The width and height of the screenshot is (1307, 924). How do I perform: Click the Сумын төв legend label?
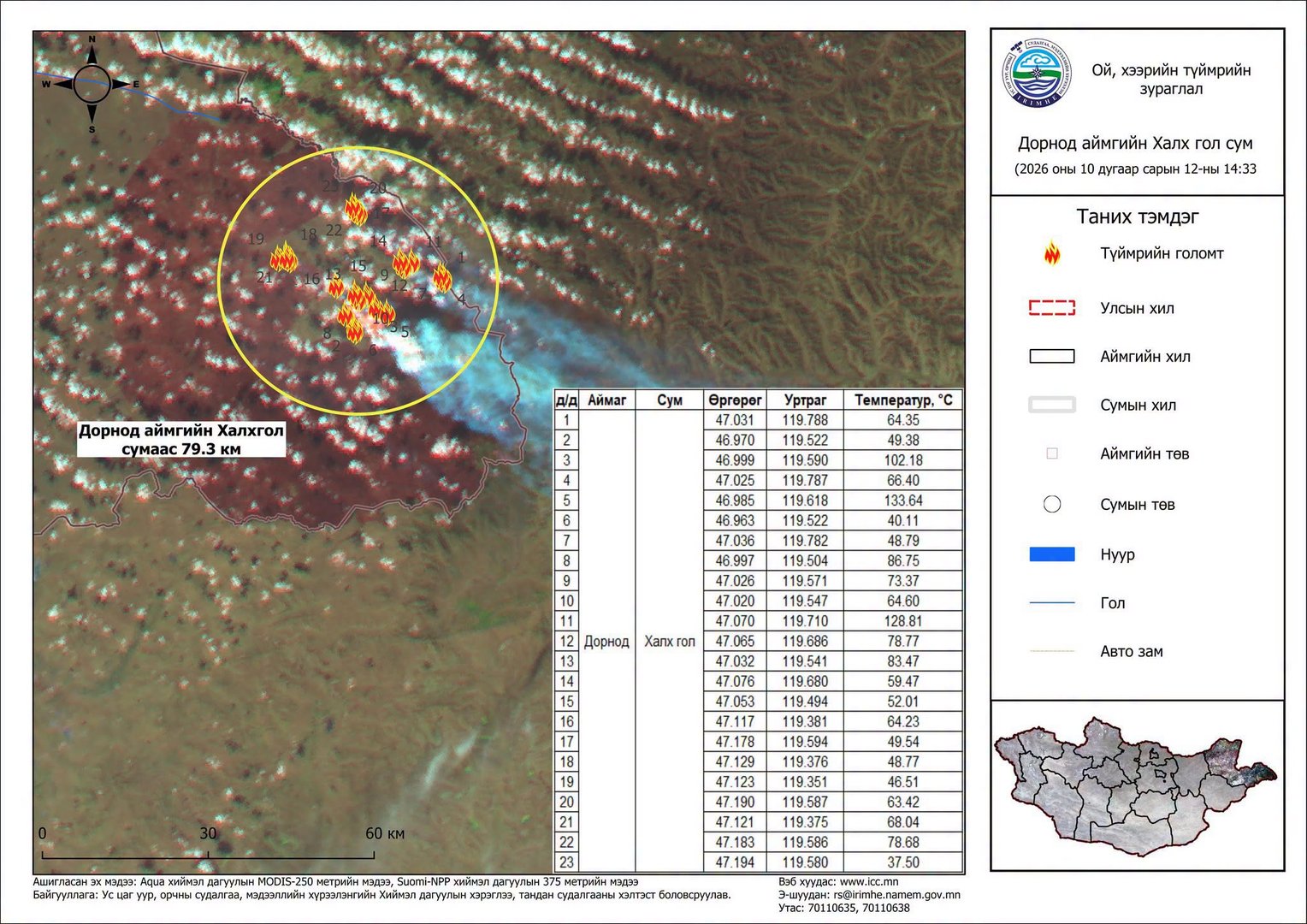1138,504
